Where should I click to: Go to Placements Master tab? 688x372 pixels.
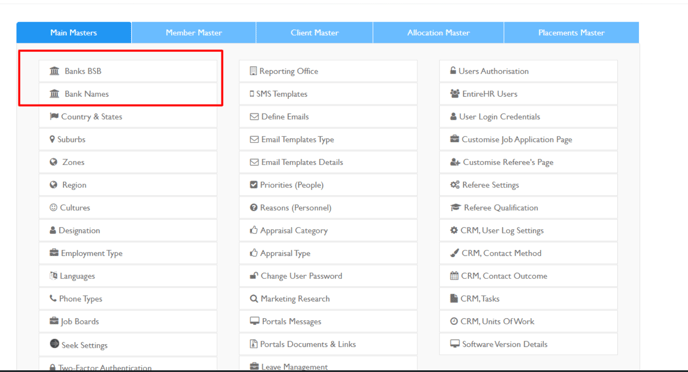[571, 32]
